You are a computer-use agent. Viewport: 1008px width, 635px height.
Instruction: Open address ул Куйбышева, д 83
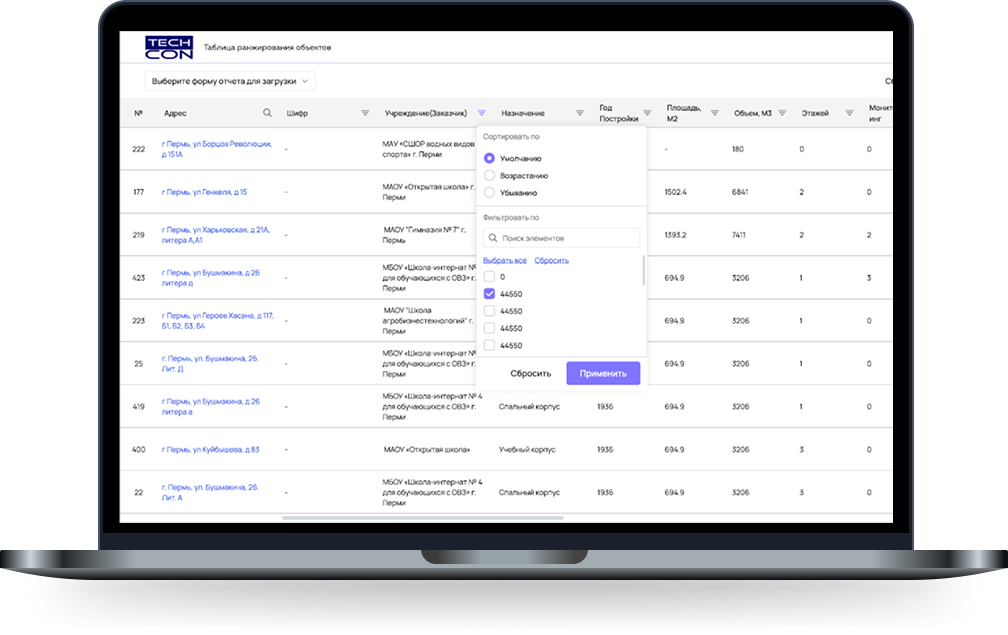click(x=210, y=450)
